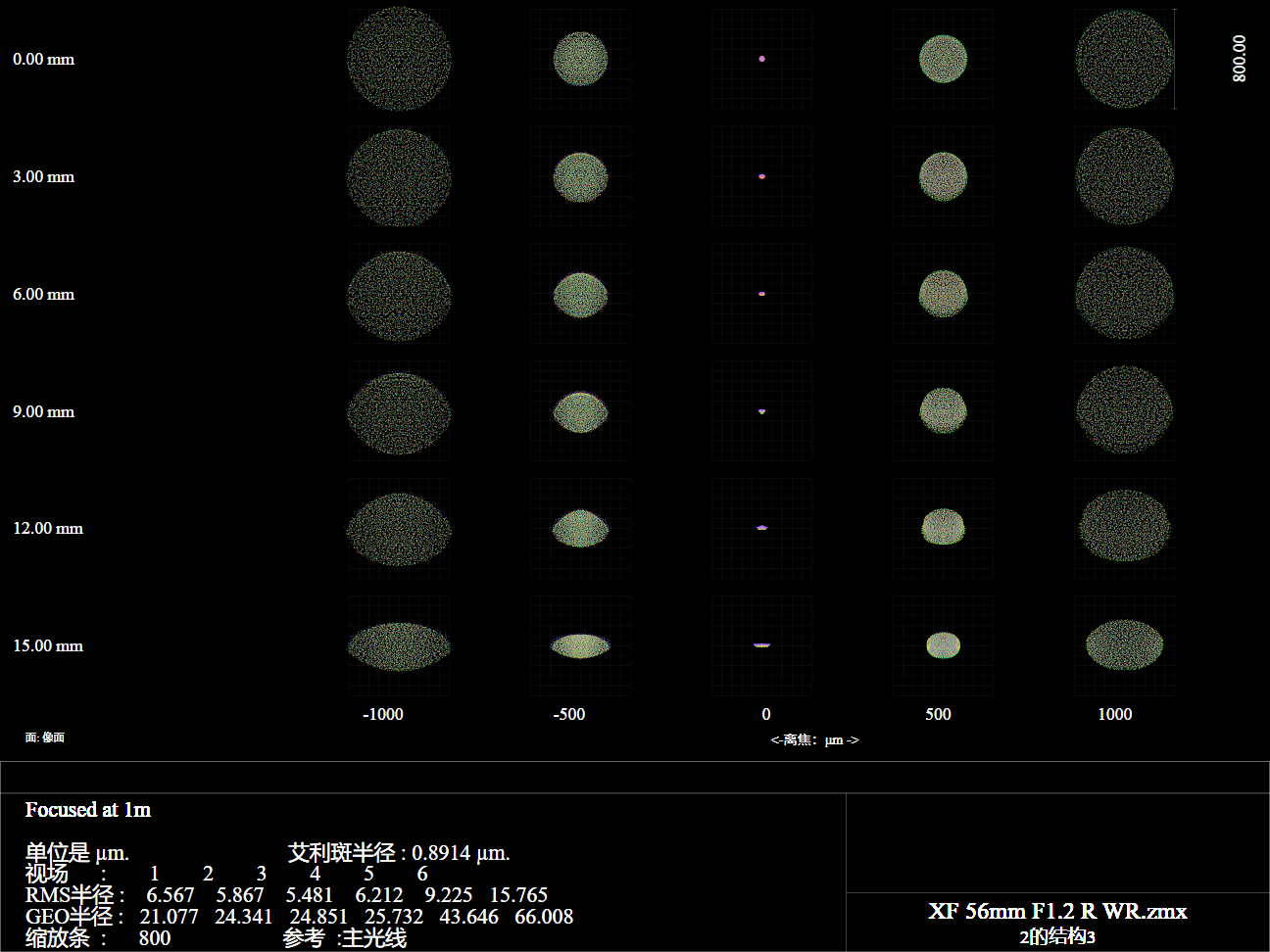Select the 15.00 mm spot at 1000 defocus

(x=1124, y=644)
